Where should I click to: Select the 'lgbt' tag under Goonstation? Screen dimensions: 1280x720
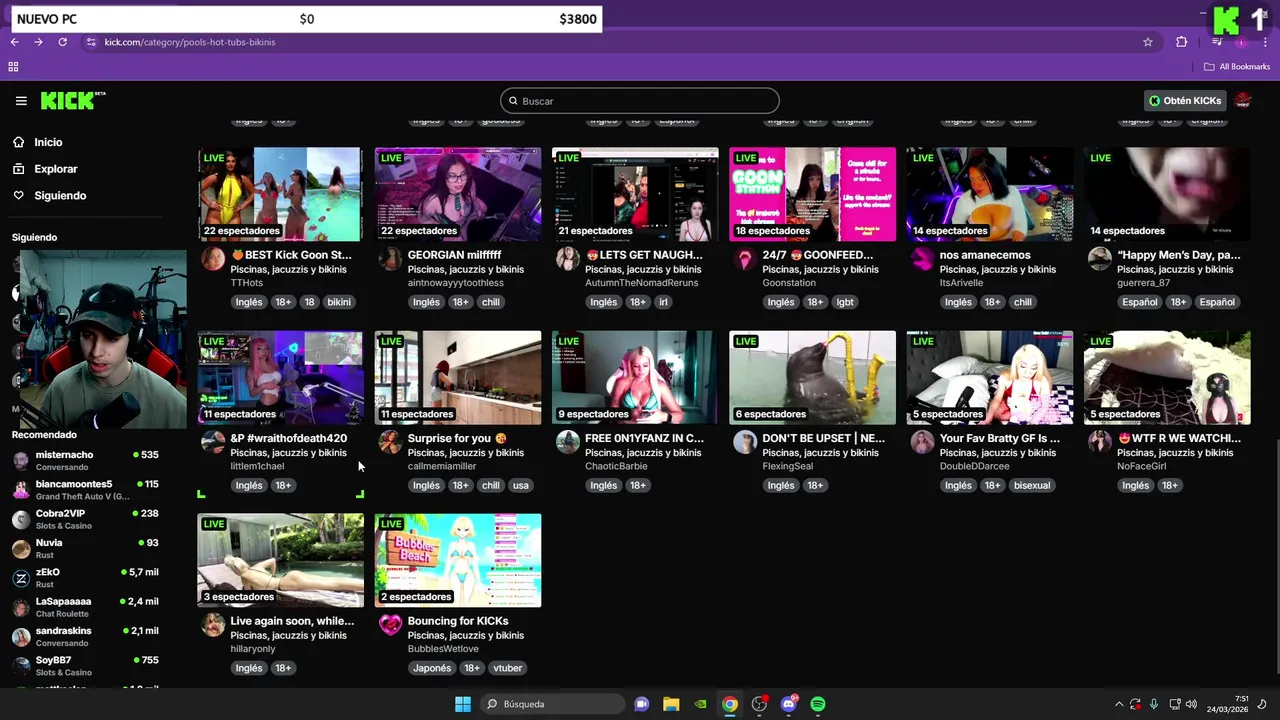845,302
